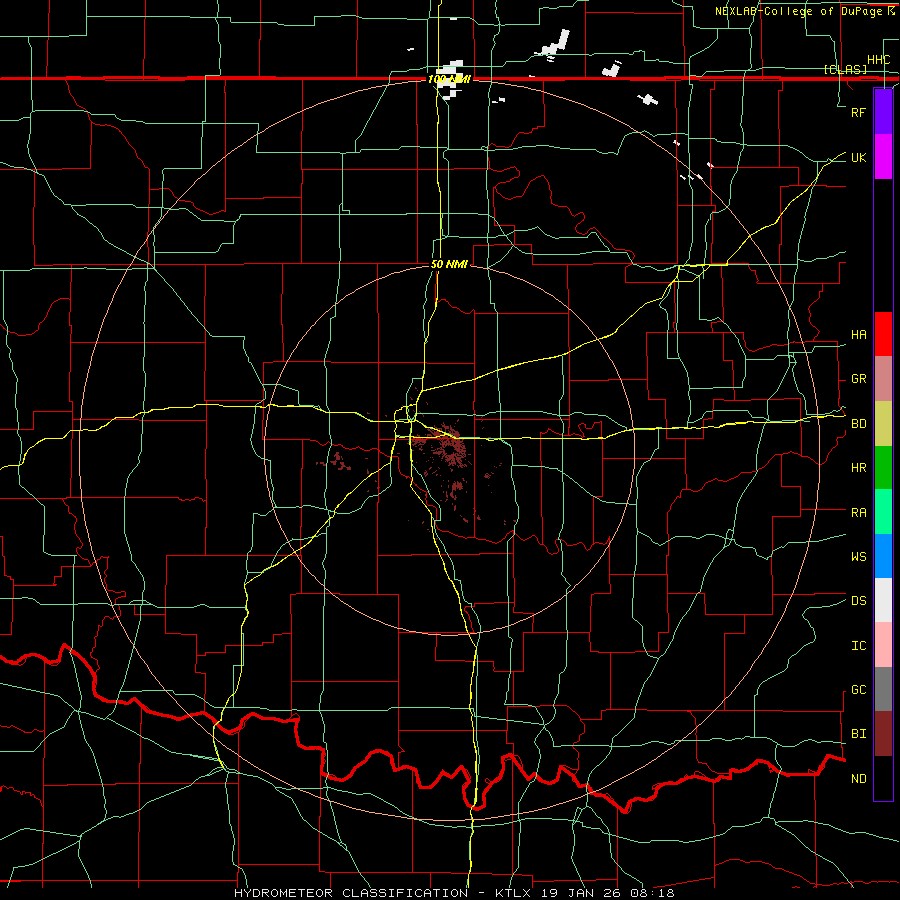This screenshot has height=900, width=900.
Task: Click the "DS" legend label text
Action: coord(858,601)
